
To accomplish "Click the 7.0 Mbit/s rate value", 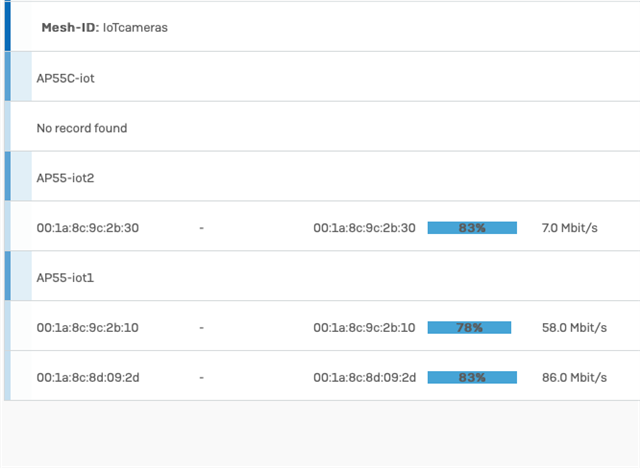I will pos(569,228).
